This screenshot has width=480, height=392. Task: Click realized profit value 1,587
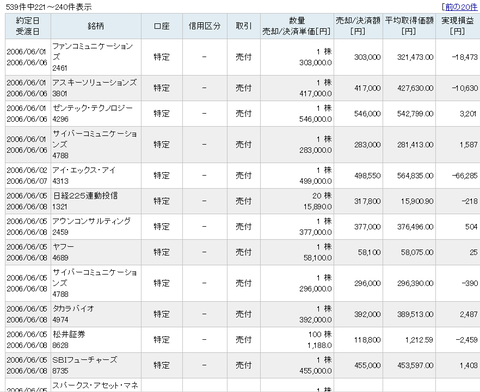pyautogui.click(x=468, y=145)
